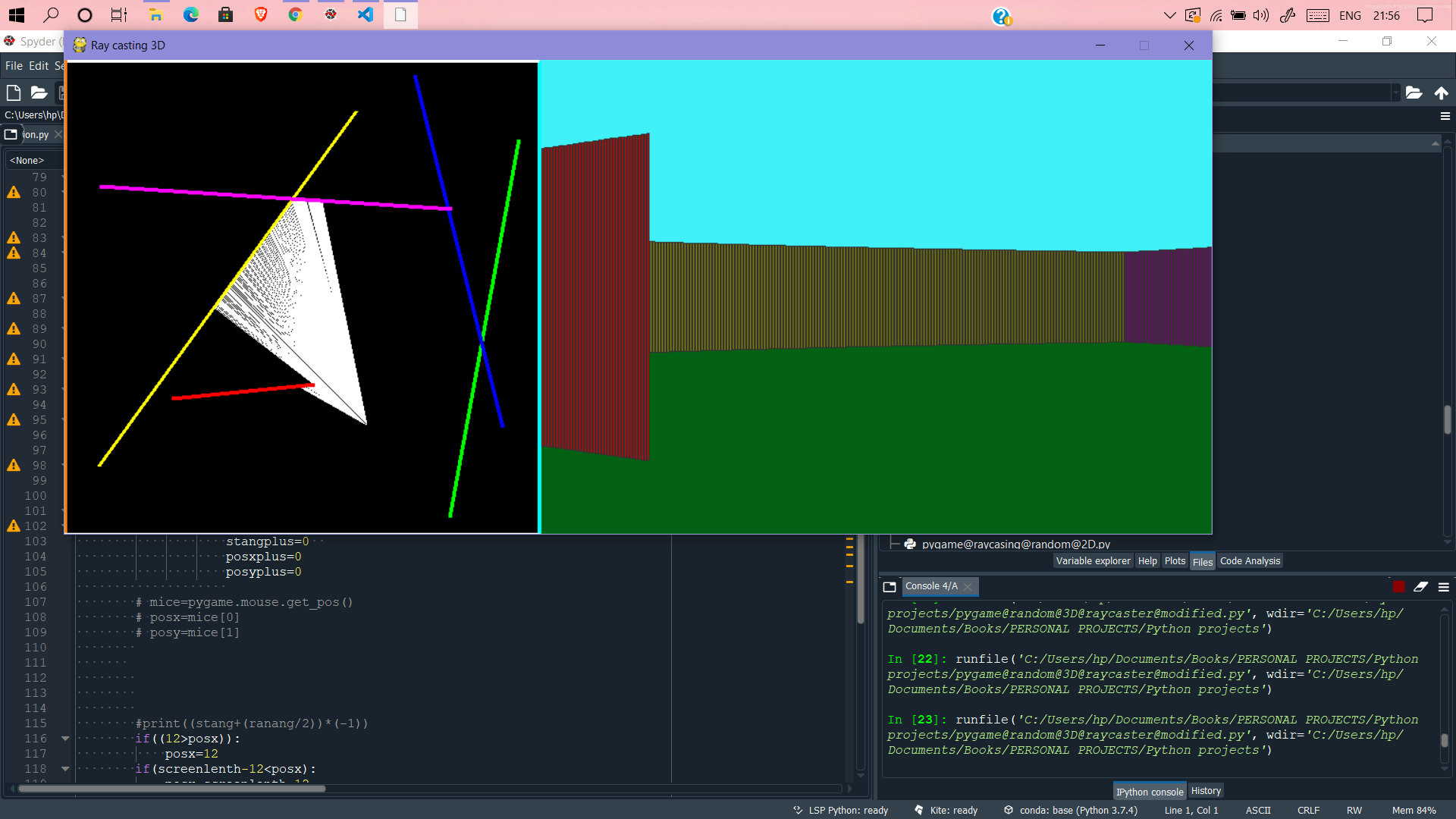Click the warning icon on line 84
This screenshot has width=1456, height=819.
point(14,253)
